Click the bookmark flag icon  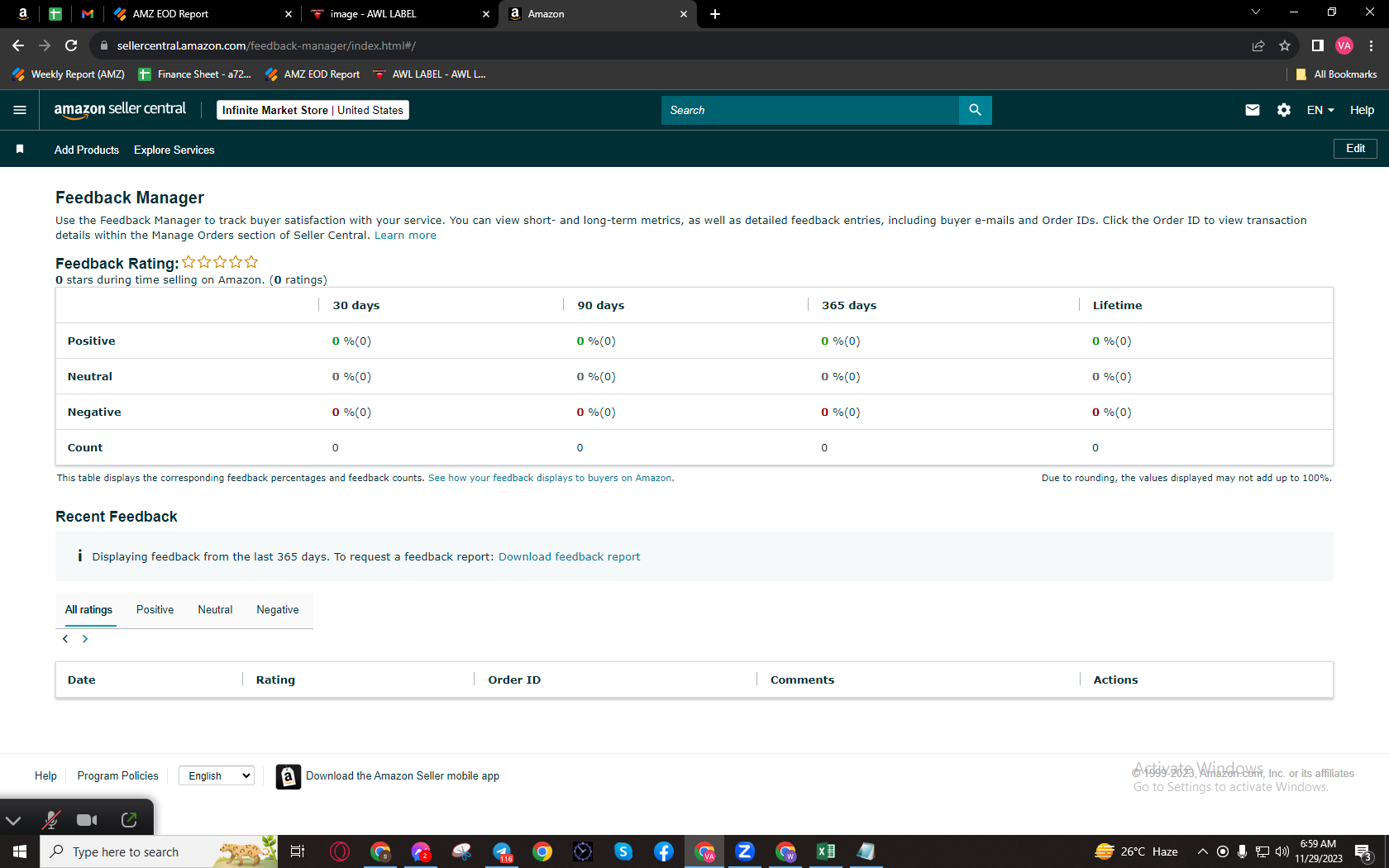tap(20, 149)
